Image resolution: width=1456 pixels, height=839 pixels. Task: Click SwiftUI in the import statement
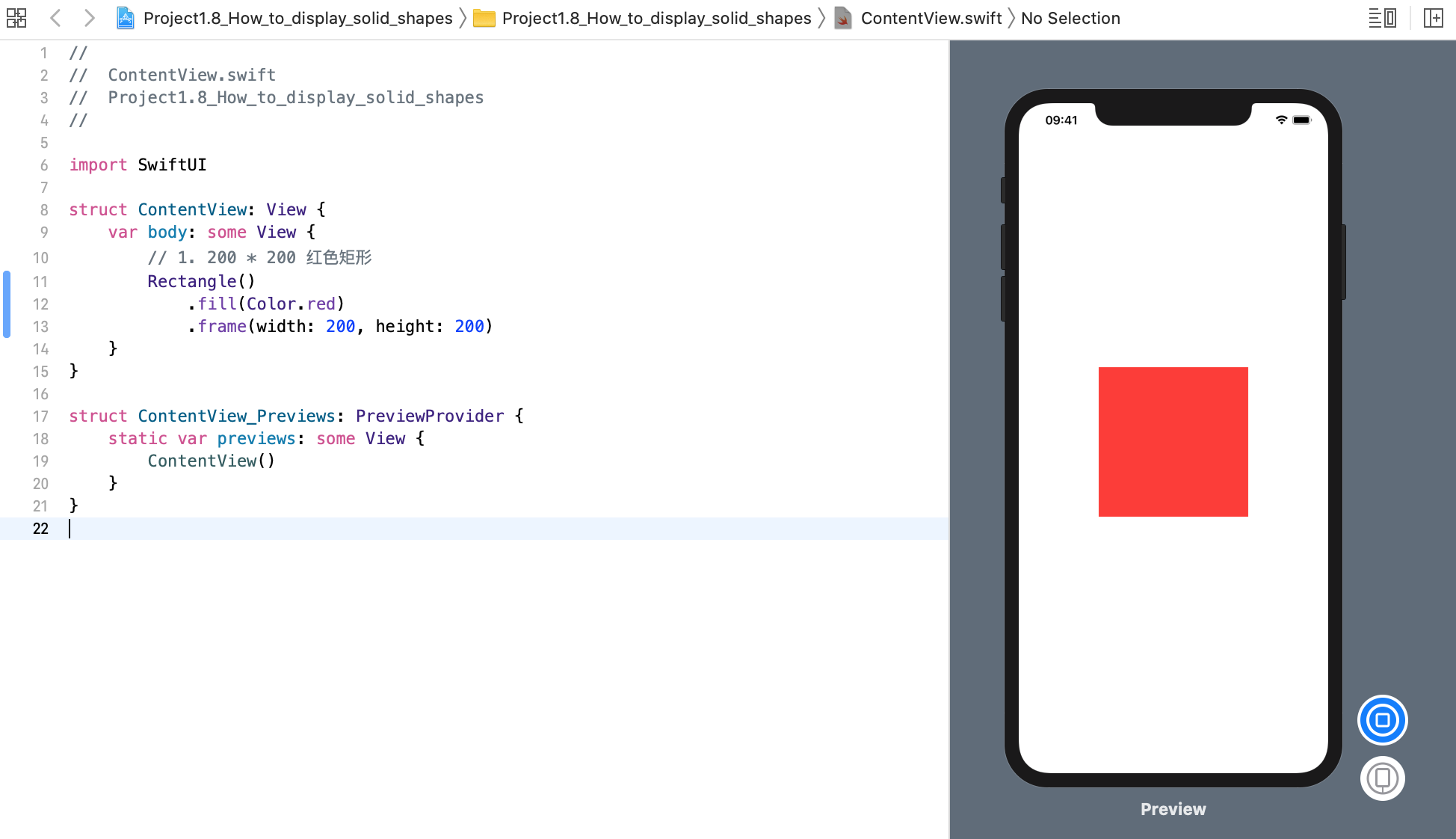172,165
